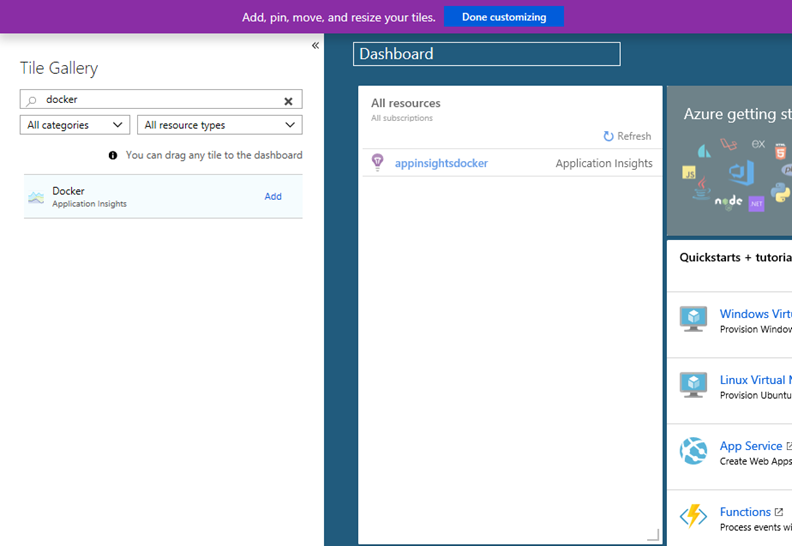Open the All categories dropdown

pyautogui.click(x=75, y=125)
